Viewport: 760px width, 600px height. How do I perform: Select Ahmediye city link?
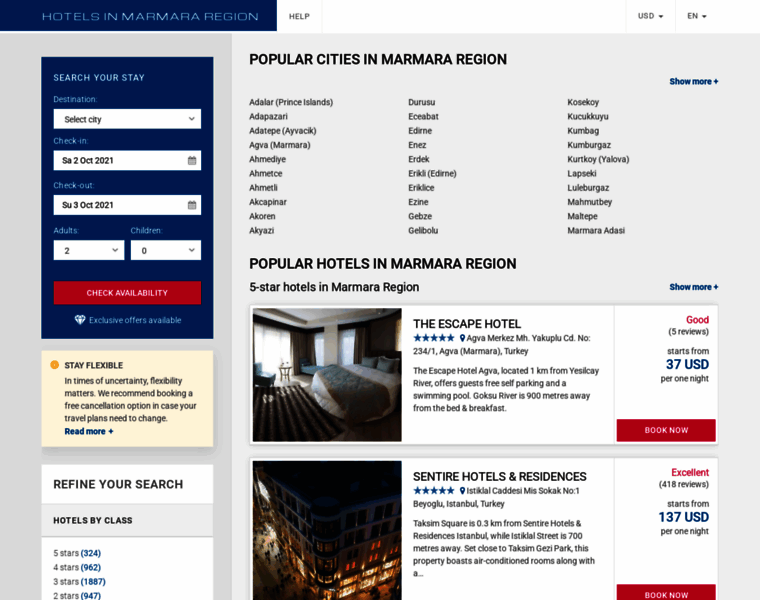268,159
